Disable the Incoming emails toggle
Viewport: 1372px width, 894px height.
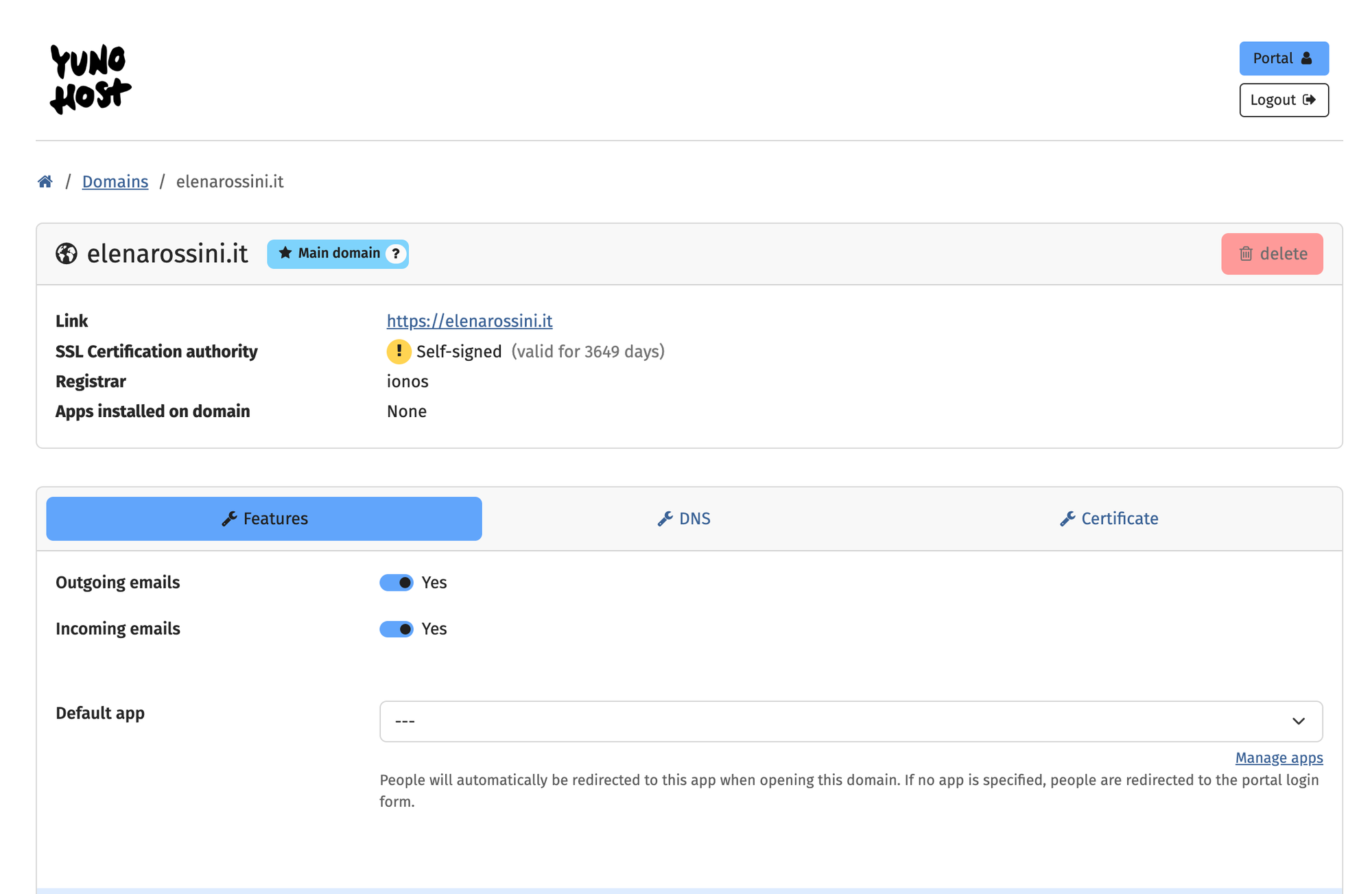click(397, 629)
